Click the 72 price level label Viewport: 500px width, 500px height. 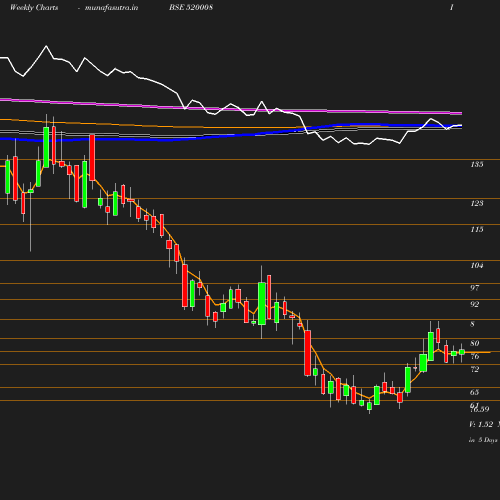(475, 369)
